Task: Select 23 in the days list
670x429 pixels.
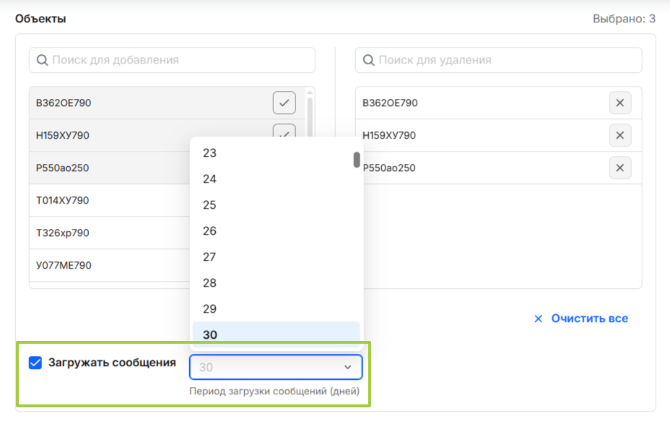Action: coord(210,153)
